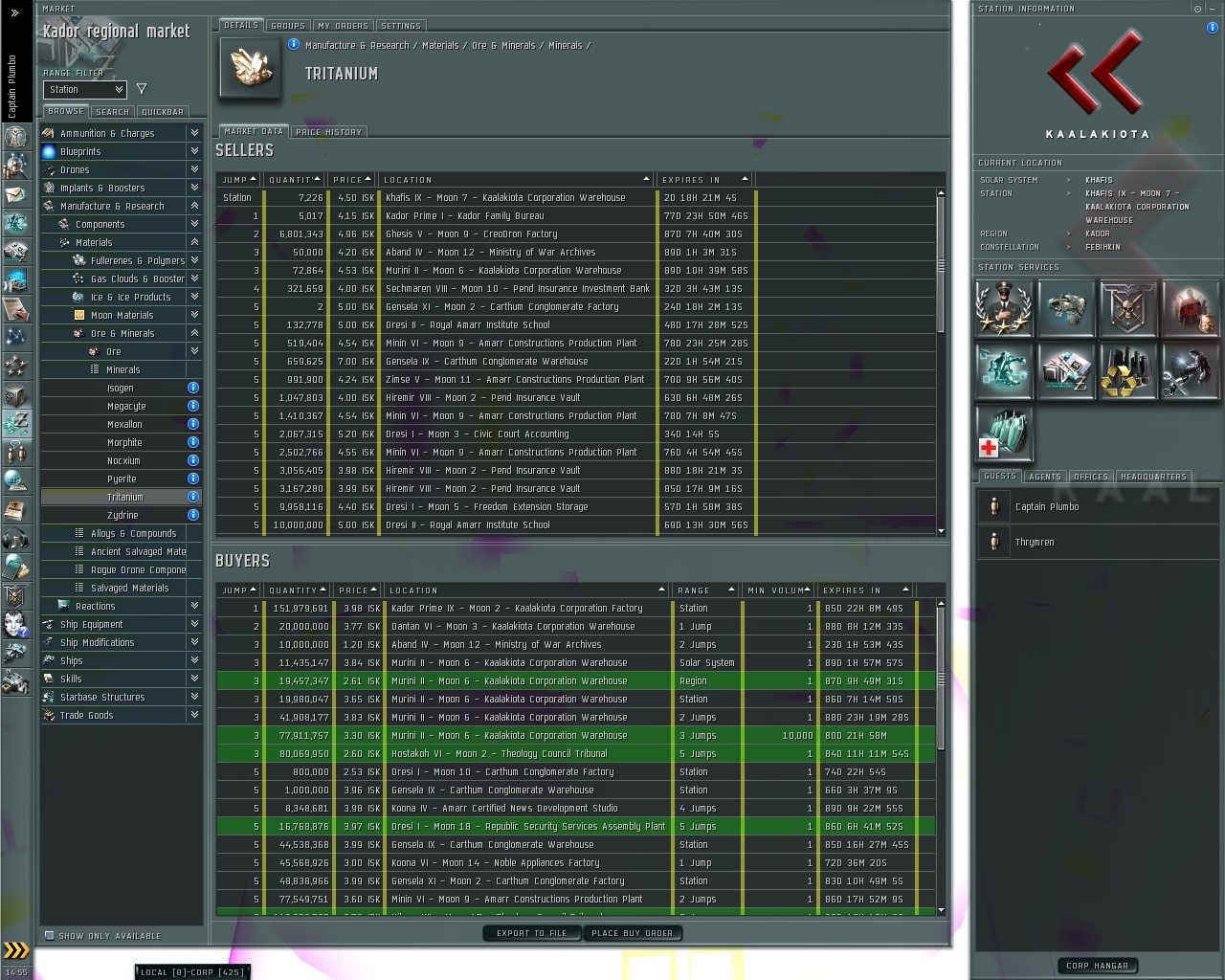Open the assets safe icon in the Neocom
1225x980 pixels.
15,394
